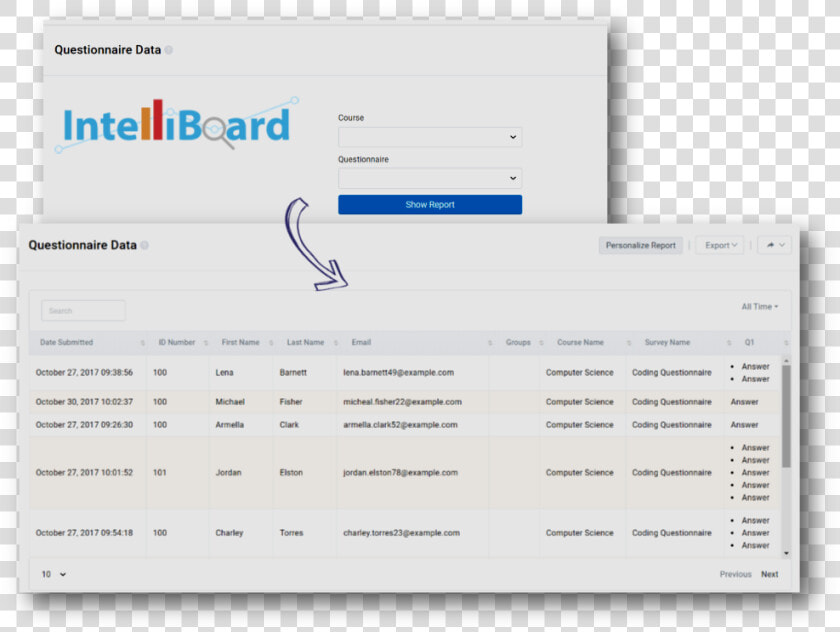
Task: Click last name Elston
Action: pyautogui.click(x=291, y=472)
